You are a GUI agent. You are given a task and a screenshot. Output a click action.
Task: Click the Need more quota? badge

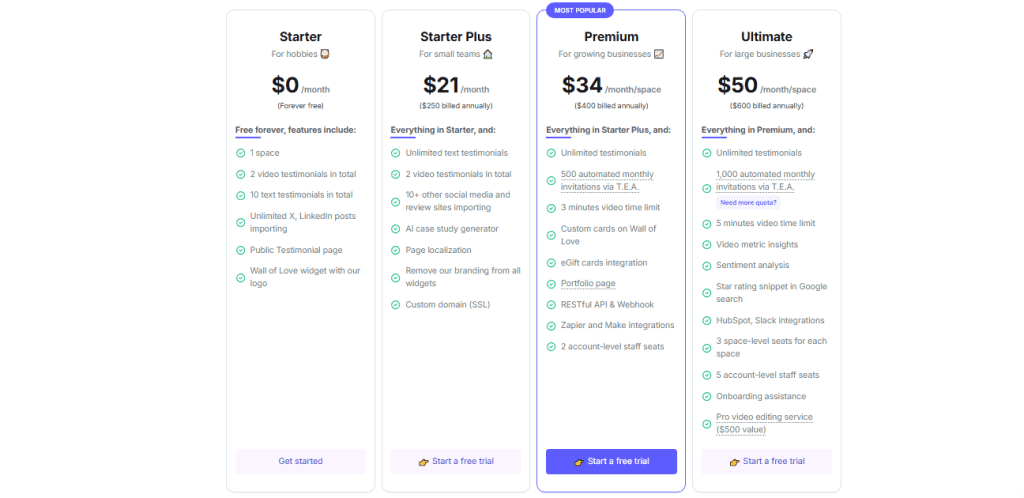click(x=746, y=203)
